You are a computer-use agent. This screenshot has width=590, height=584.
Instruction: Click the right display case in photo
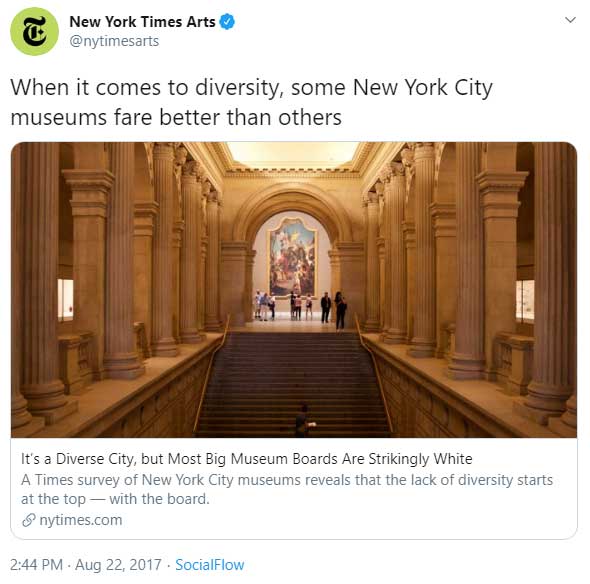pyautogui.click(x=525, y=301)
